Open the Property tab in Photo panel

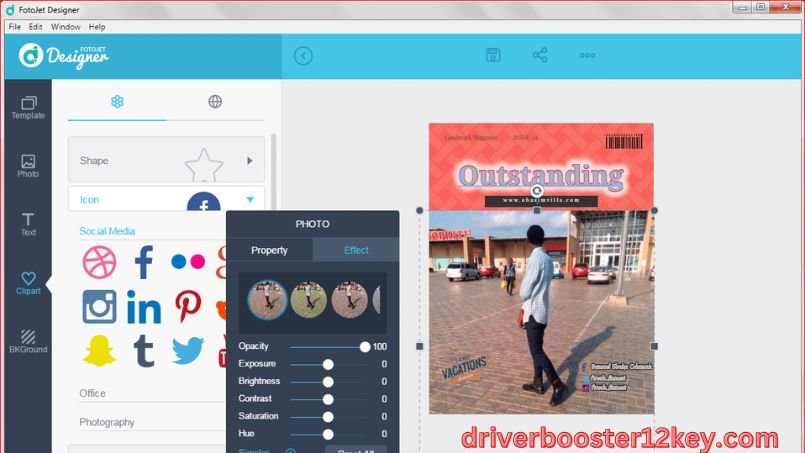270,250
